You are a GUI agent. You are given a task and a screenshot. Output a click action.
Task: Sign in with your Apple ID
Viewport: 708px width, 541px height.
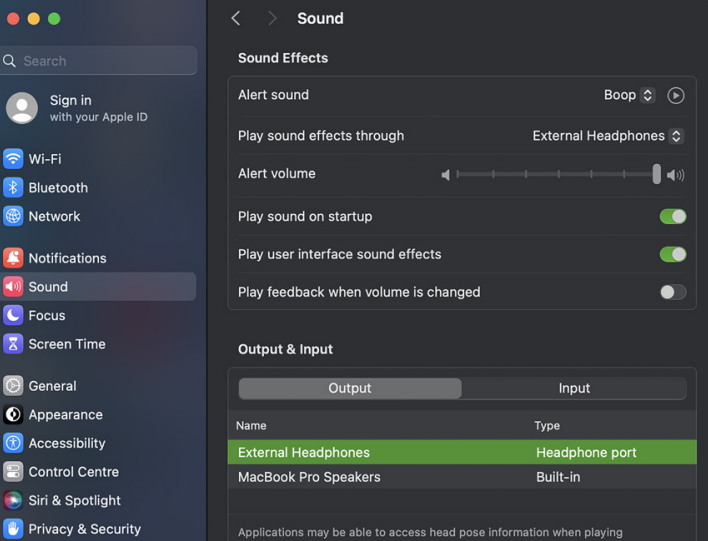pyautogui.click(x=98, y=108)
